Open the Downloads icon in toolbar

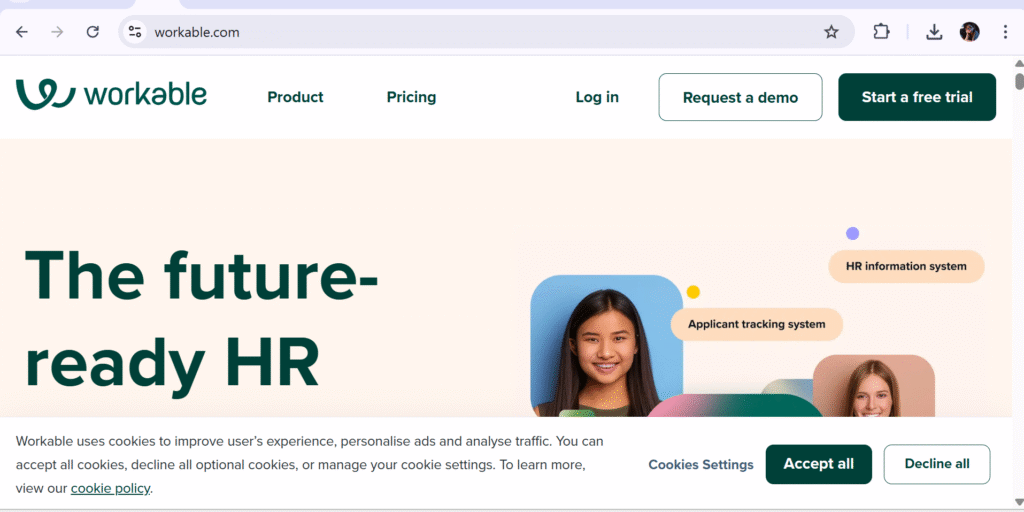934,32
